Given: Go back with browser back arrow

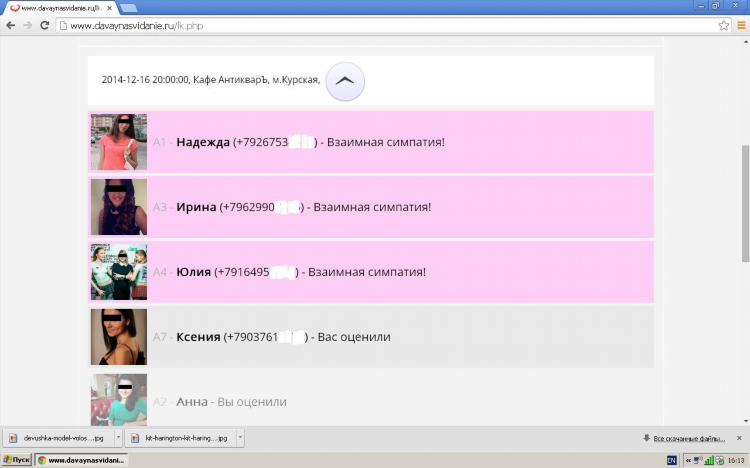Looking at the screenshot, I should pyautogui.click(x=11, y=25).
